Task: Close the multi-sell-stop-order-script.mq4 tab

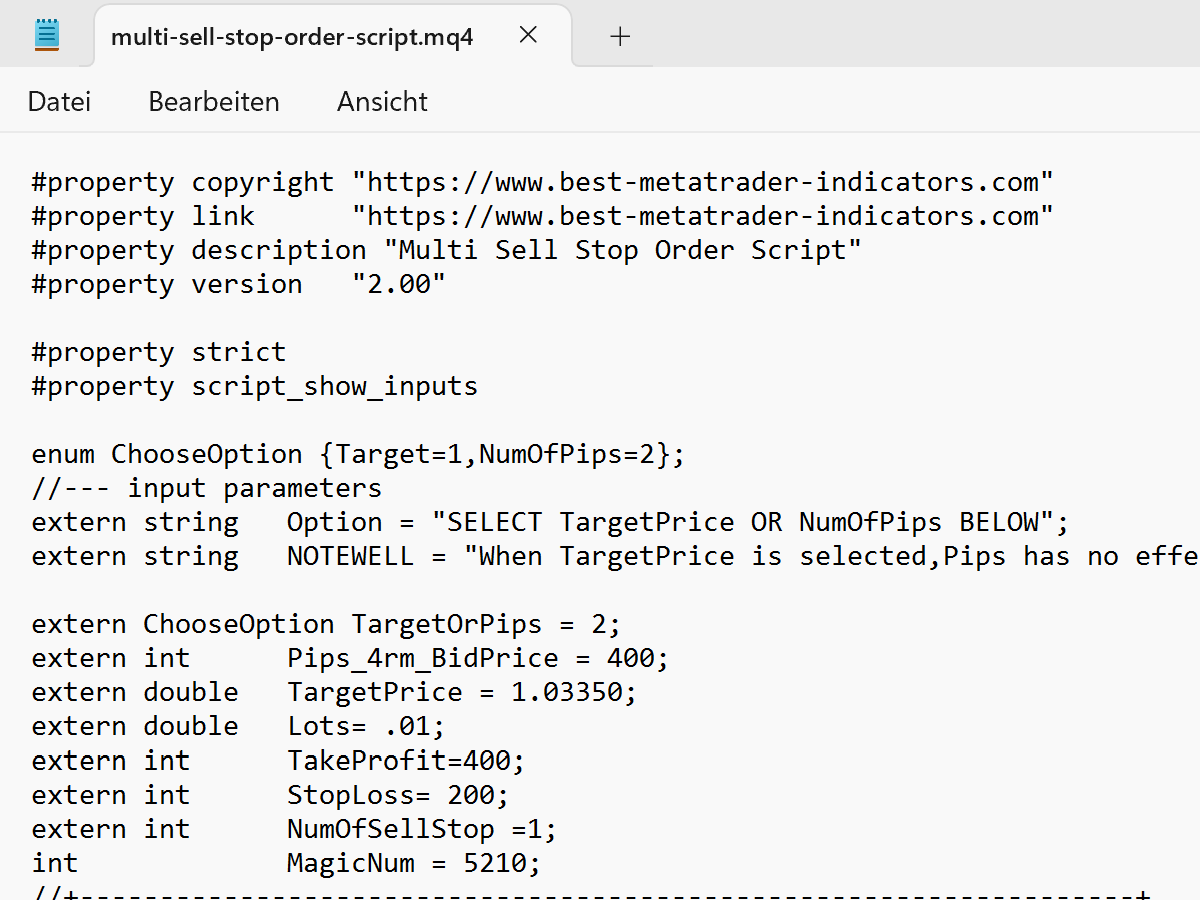Action: point(528,36)
